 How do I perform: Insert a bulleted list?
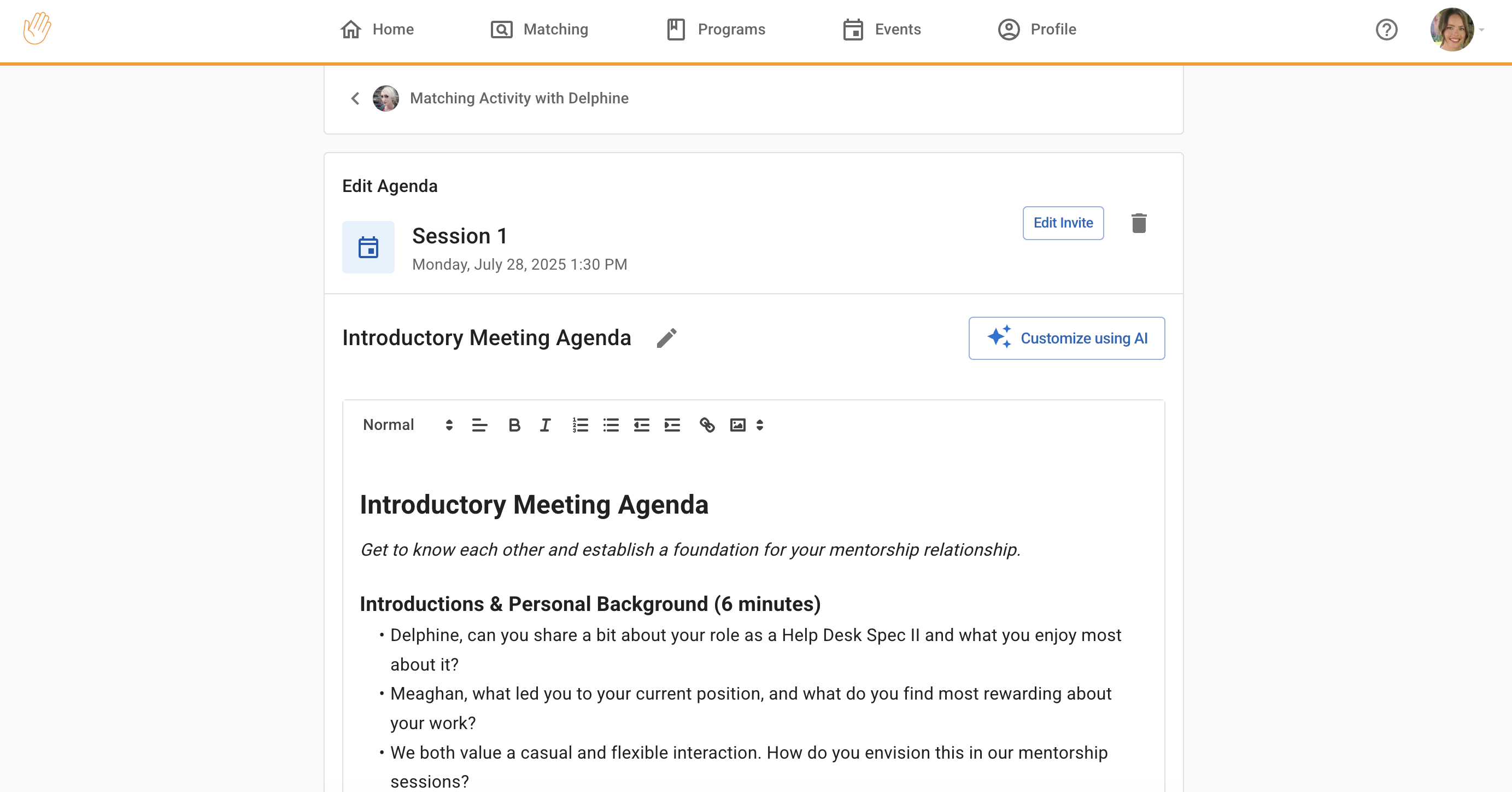(611, 424)
